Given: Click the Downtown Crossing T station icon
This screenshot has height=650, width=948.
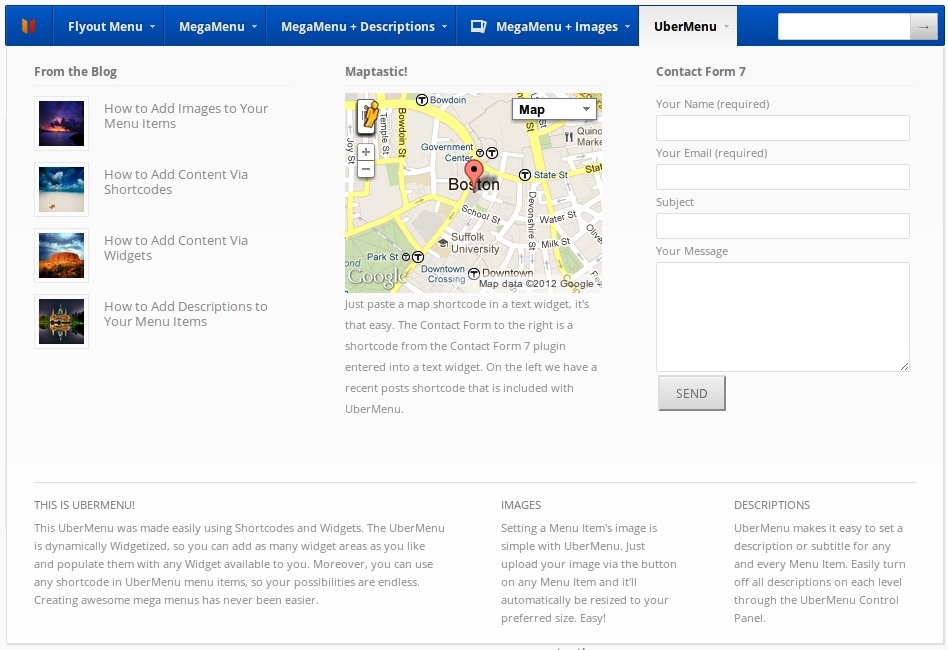Looking at the screenshot, I should point(474,273).
